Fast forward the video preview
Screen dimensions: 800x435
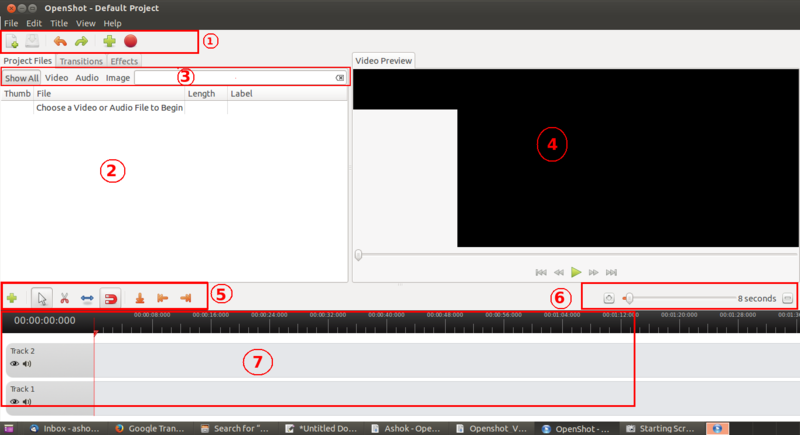(593, 272)
